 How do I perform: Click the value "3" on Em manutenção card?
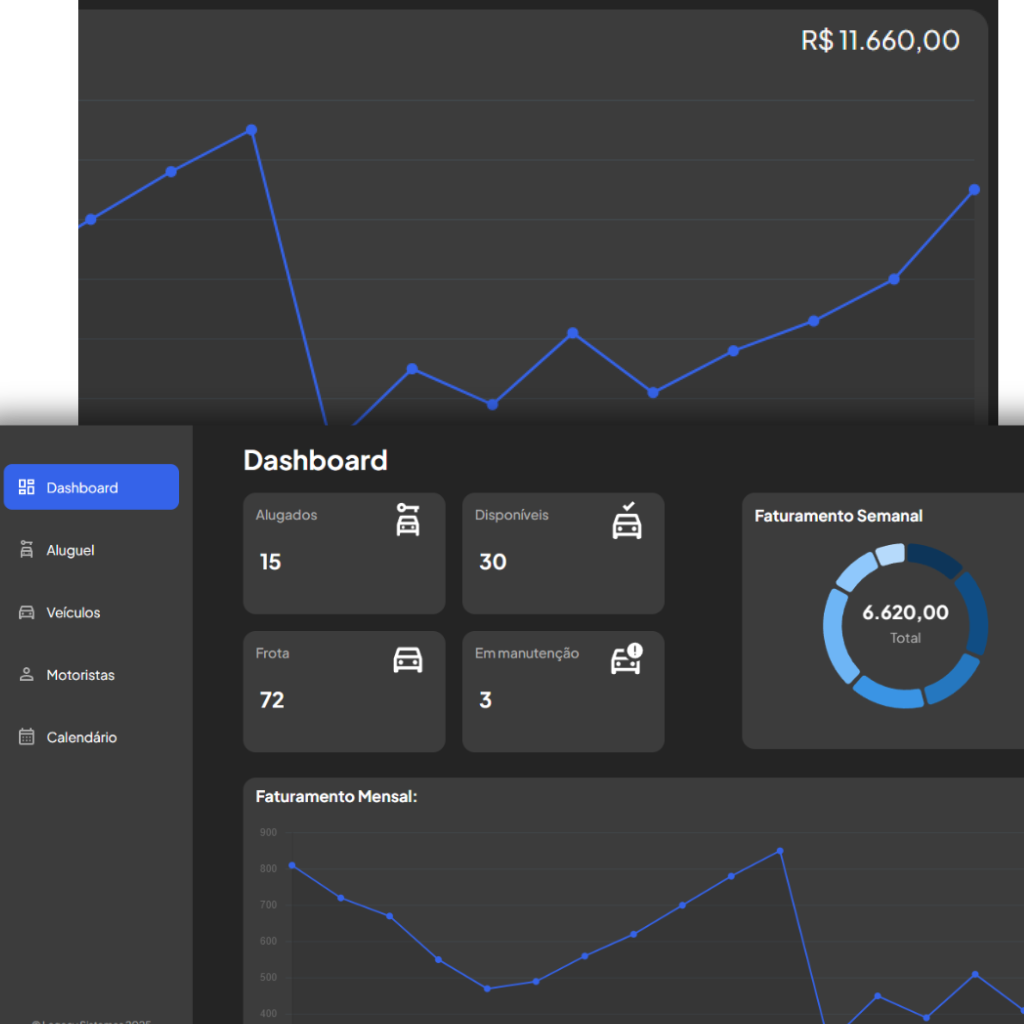485,700
